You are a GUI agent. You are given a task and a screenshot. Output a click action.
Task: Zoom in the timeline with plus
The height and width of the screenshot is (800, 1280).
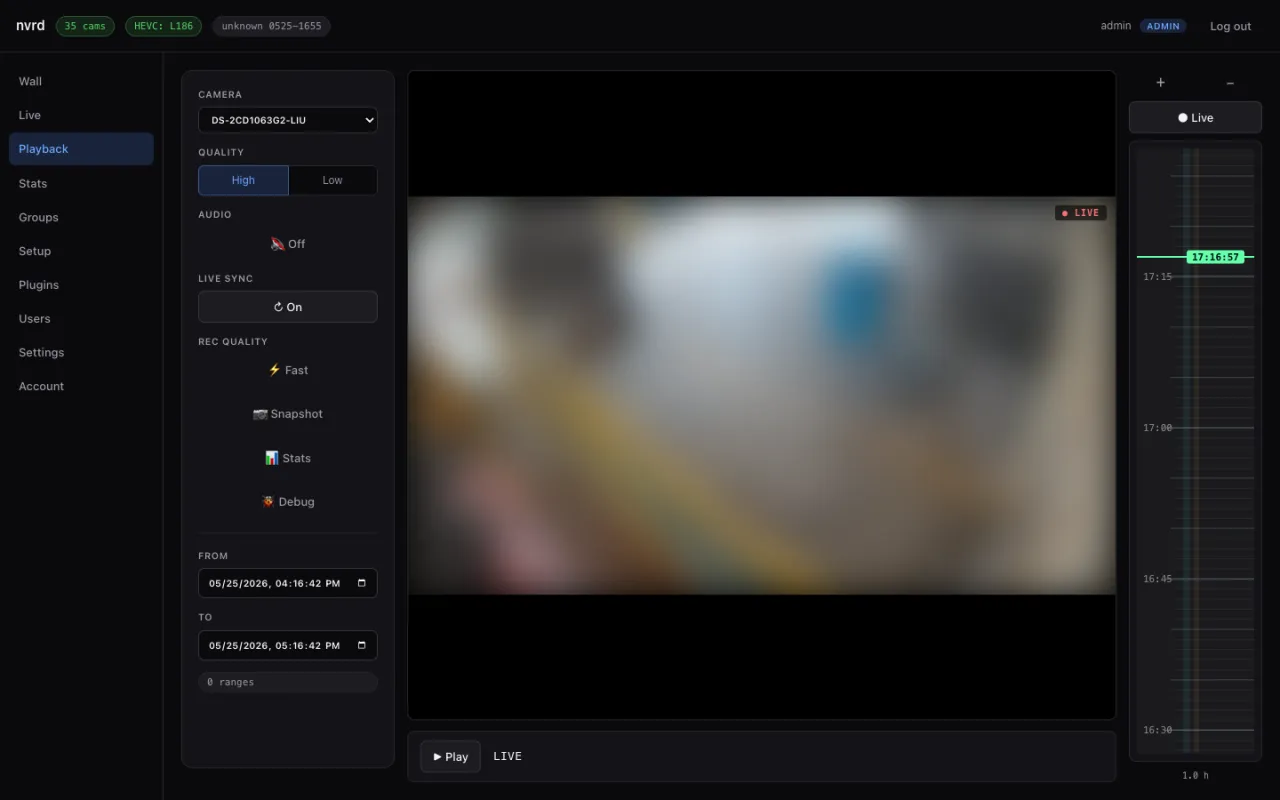1160,83
